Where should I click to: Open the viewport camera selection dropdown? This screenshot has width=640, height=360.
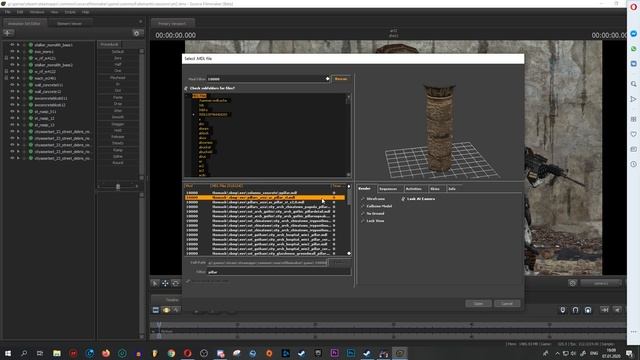(x=601, y=283)
